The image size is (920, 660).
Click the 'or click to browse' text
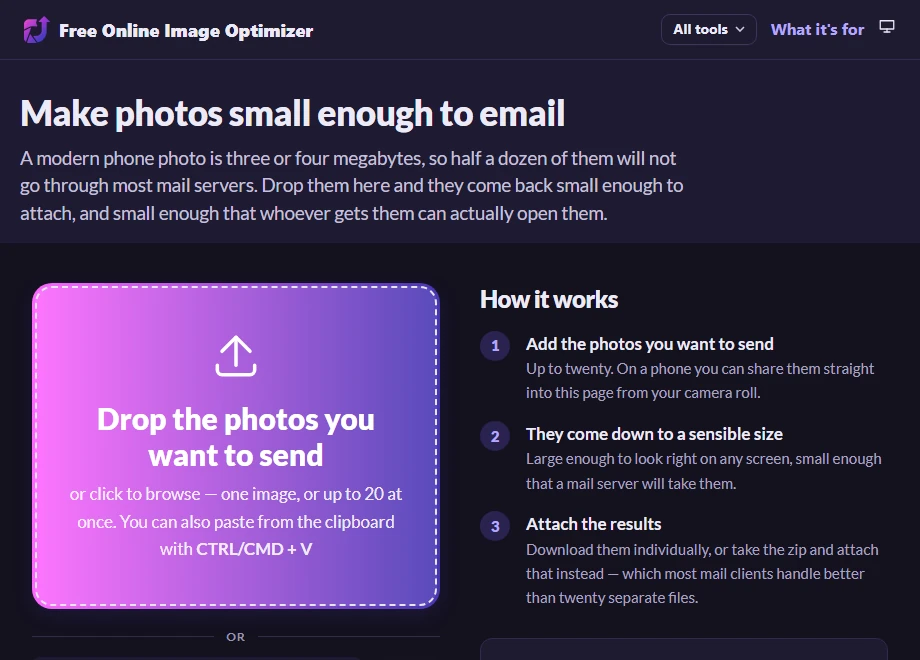pyautogui.click(x=135, y=494)
